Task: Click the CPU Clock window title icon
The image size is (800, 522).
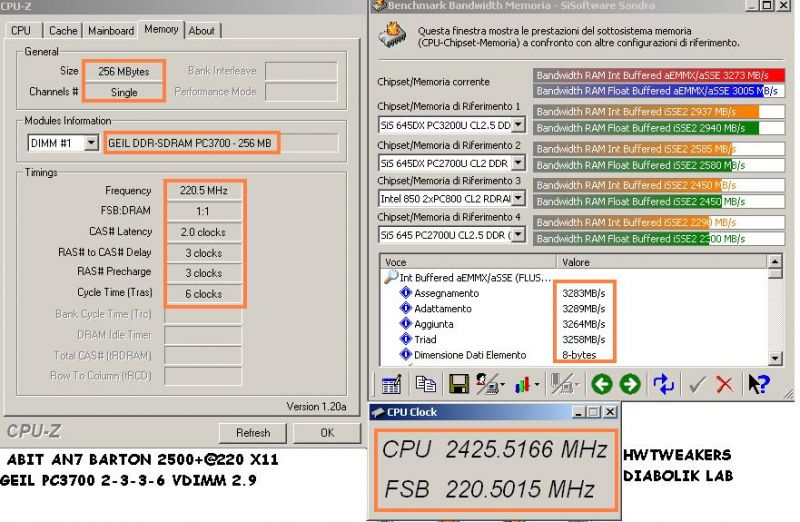Action: [378, 412]
